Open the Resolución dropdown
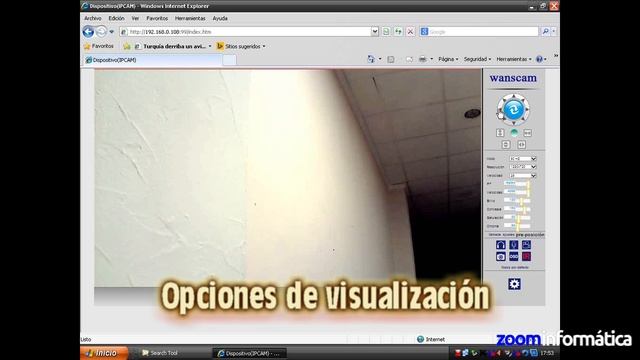Screen dimensions: 640x360 pyautogui.click(x=522, y=167)
